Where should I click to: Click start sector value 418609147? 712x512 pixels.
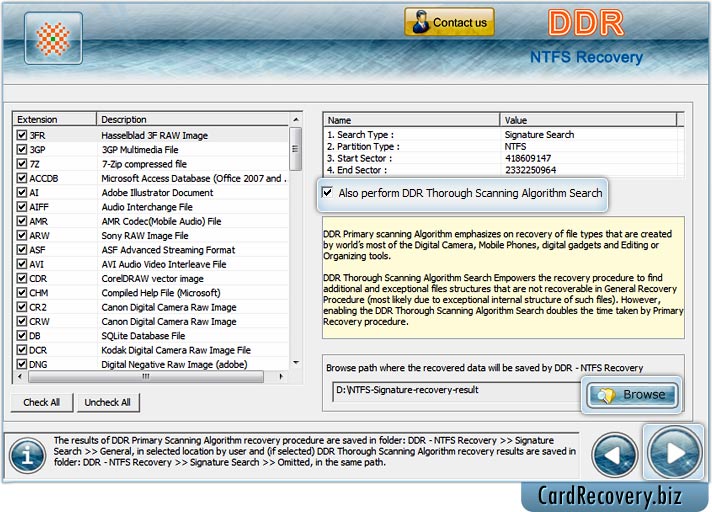pos(528,158)
